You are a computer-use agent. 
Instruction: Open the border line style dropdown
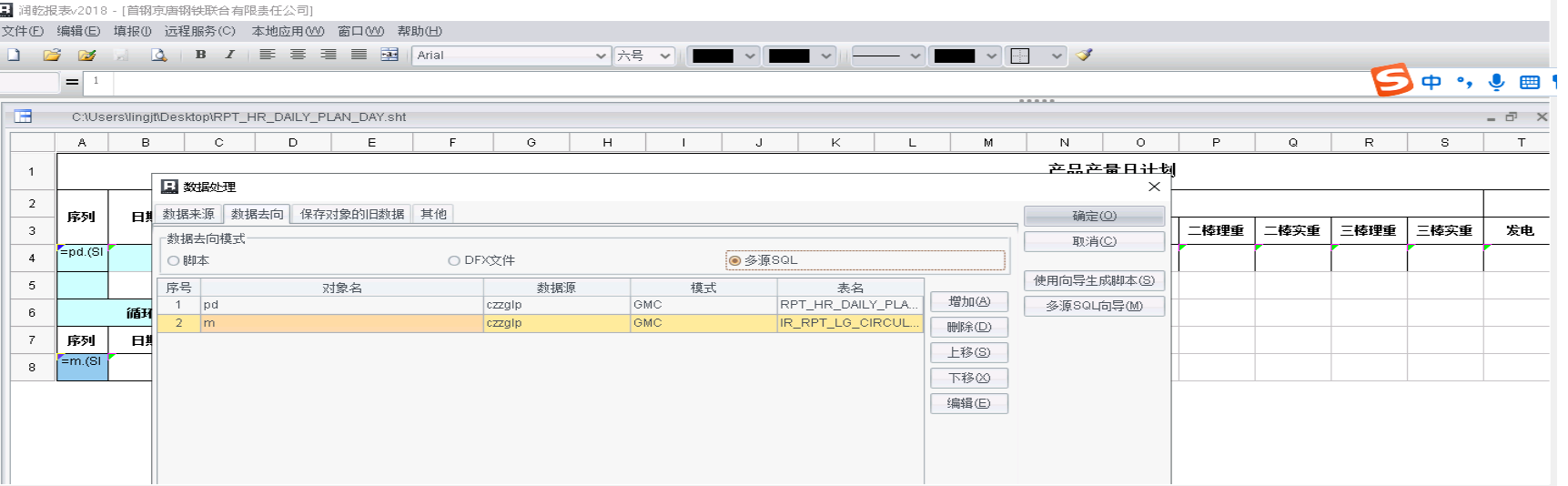[887, 56]
